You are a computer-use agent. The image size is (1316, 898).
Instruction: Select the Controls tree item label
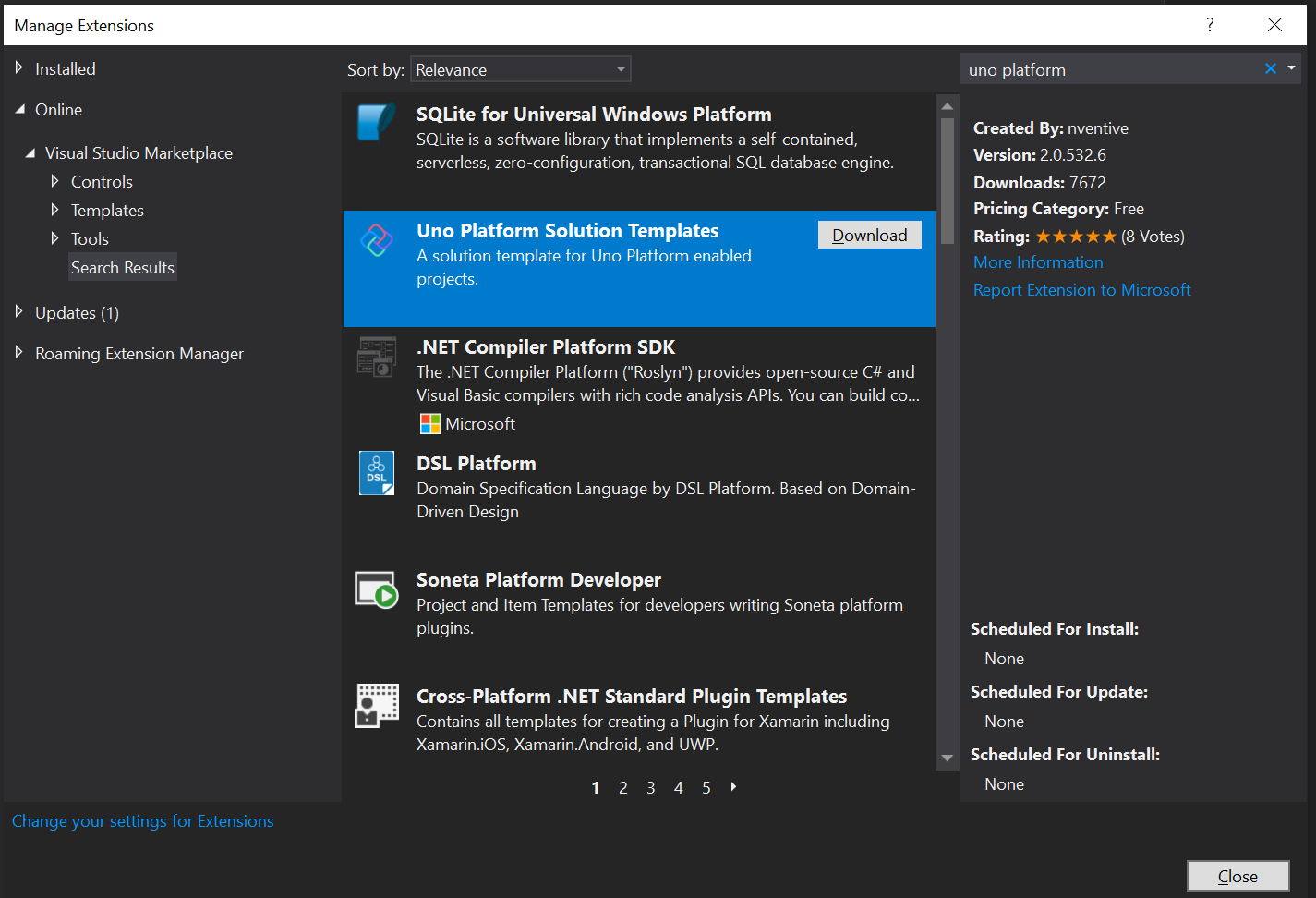pyautogui.click(x=102, y=182)
